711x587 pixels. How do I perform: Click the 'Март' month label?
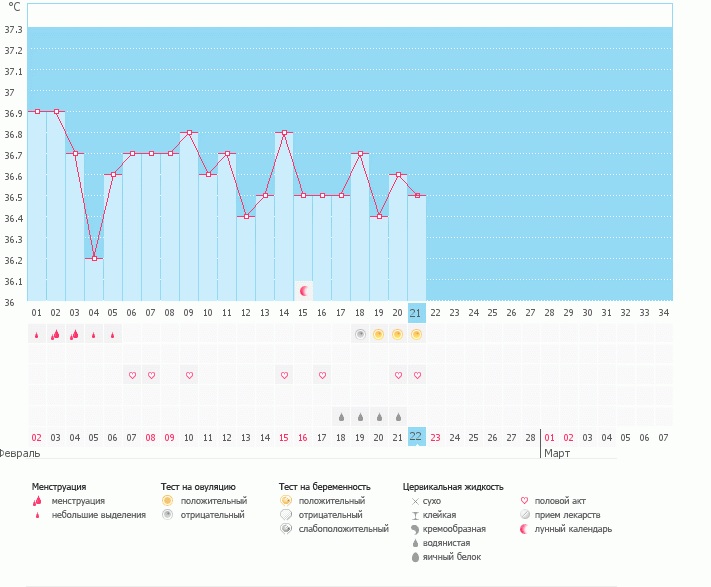(557, 453)
